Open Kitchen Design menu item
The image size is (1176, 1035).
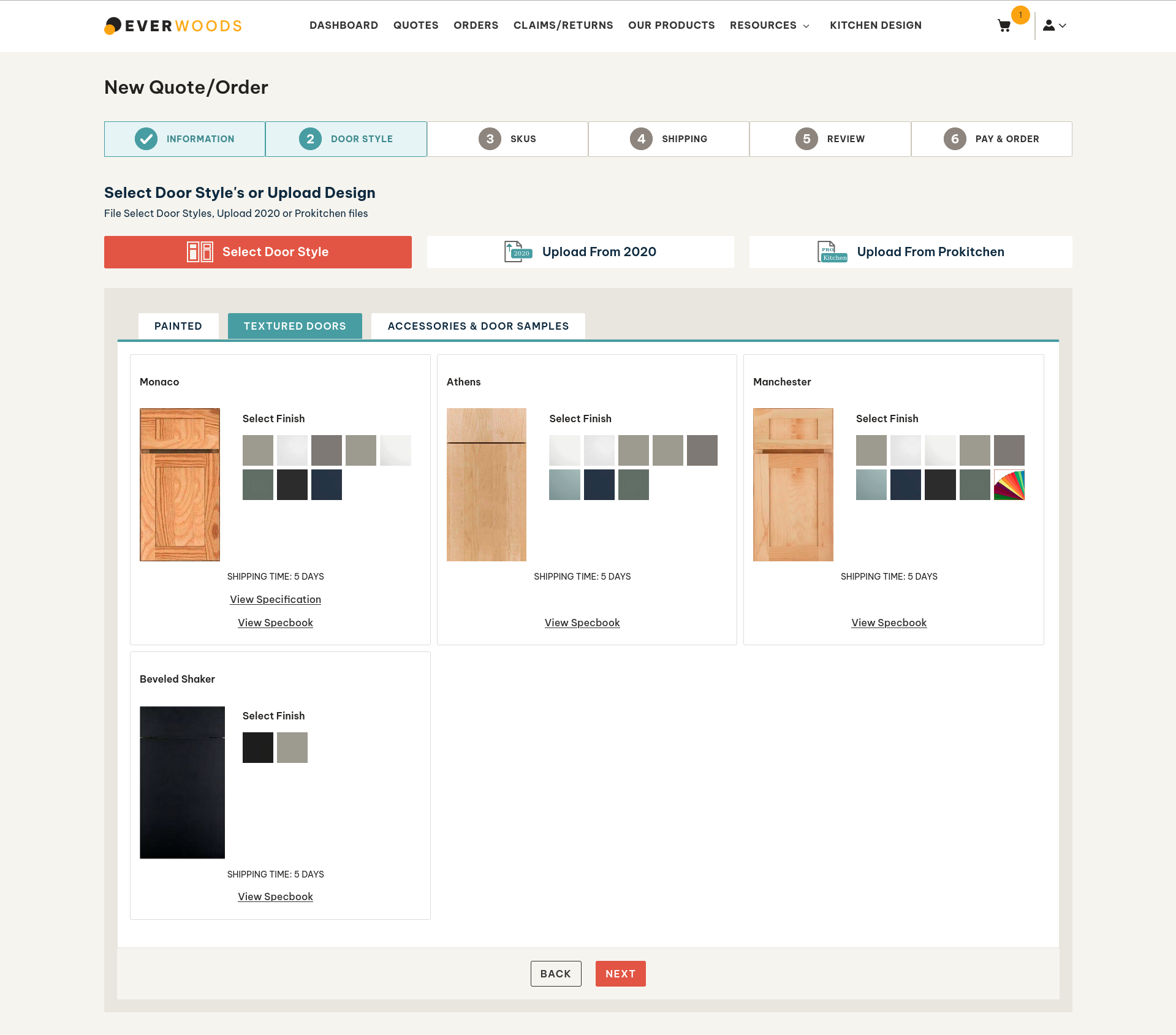pyautogui.click(x=875, y=25)
